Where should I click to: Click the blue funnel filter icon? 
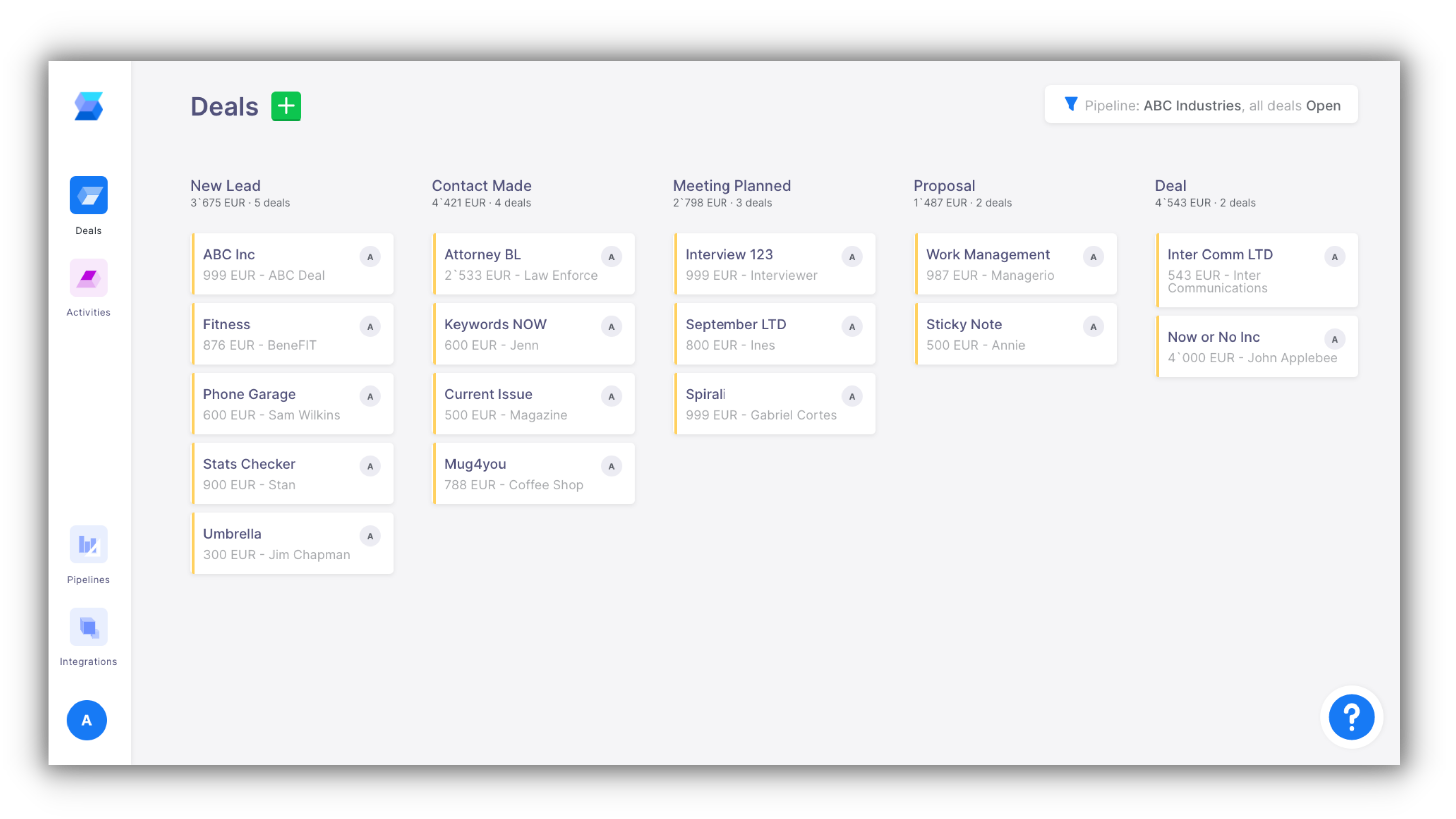point(1071,104)
